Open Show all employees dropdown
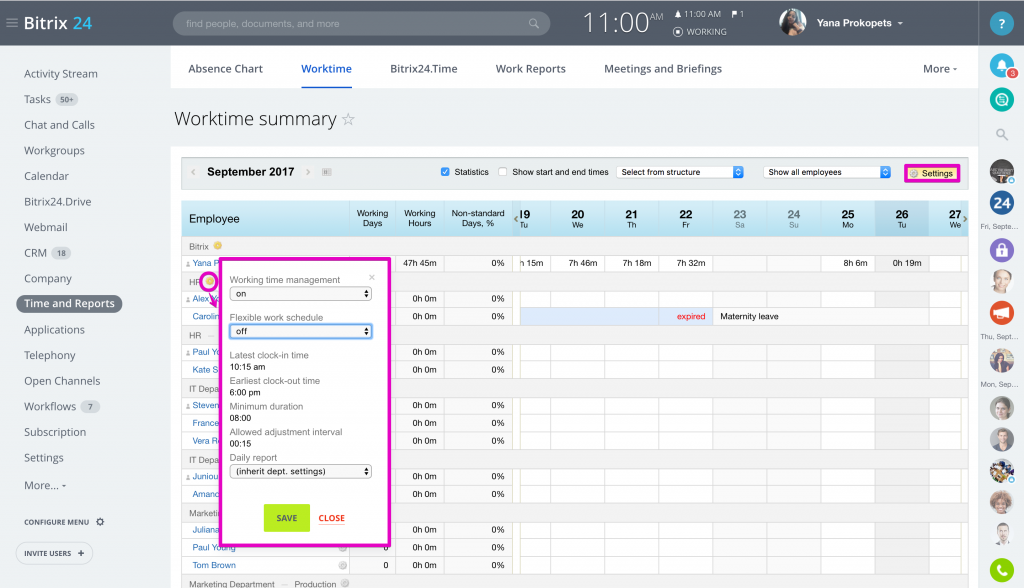Image resolution: width=1024 pixels, height=588 pixels. pyautogui.click(x=827, y=172)
